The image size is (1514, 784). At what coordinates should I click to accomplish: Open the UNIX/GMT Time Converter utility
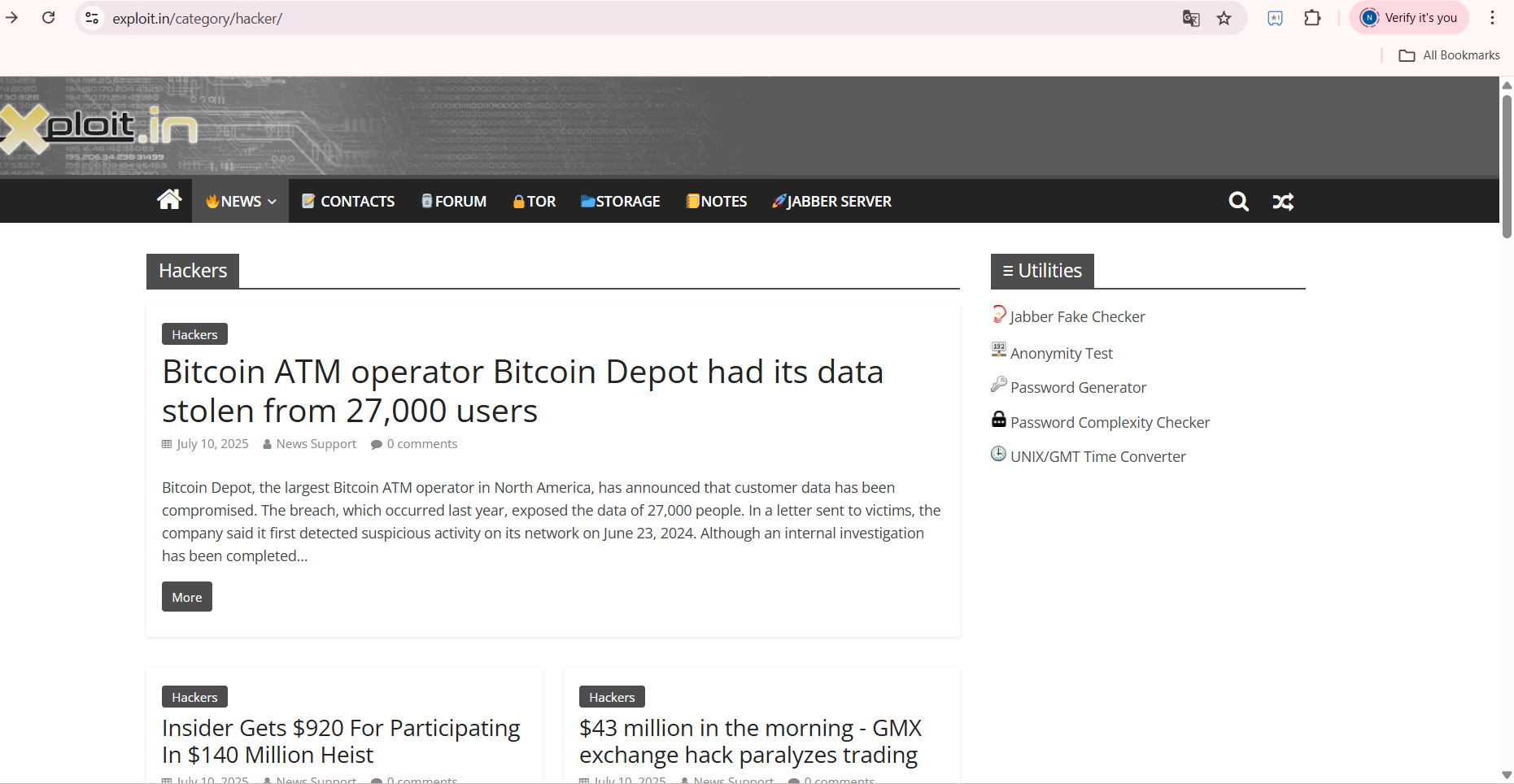point(1098,456)
